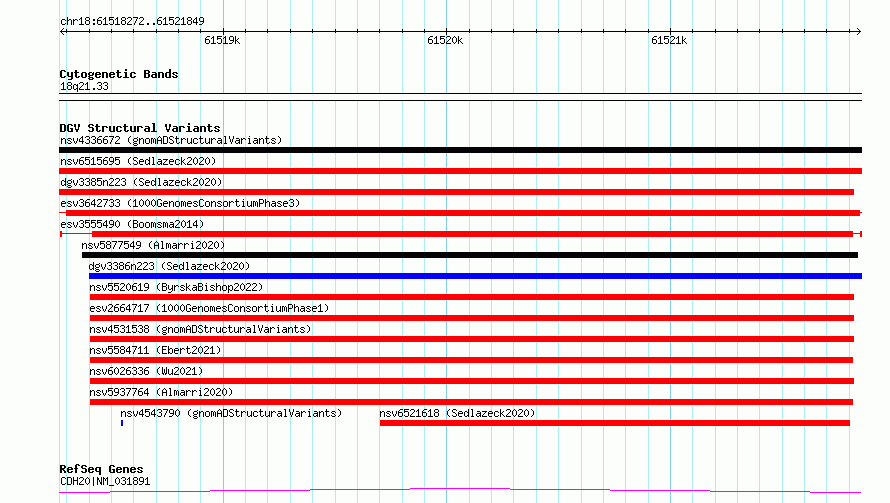Click the red bar under nsv5584711

pyautogui.click(x=471, y=360)
